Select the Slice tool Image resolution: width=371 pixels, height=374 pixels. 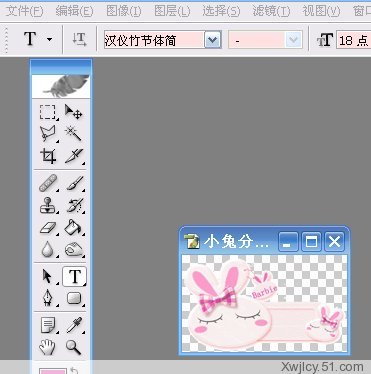click(73, 156)
